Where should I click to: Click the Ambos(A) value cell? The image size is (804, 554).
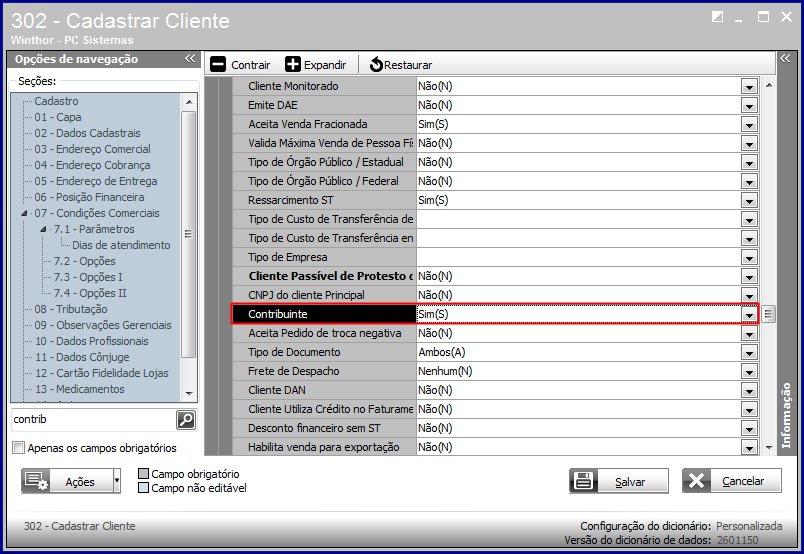(x=579, y=352)
